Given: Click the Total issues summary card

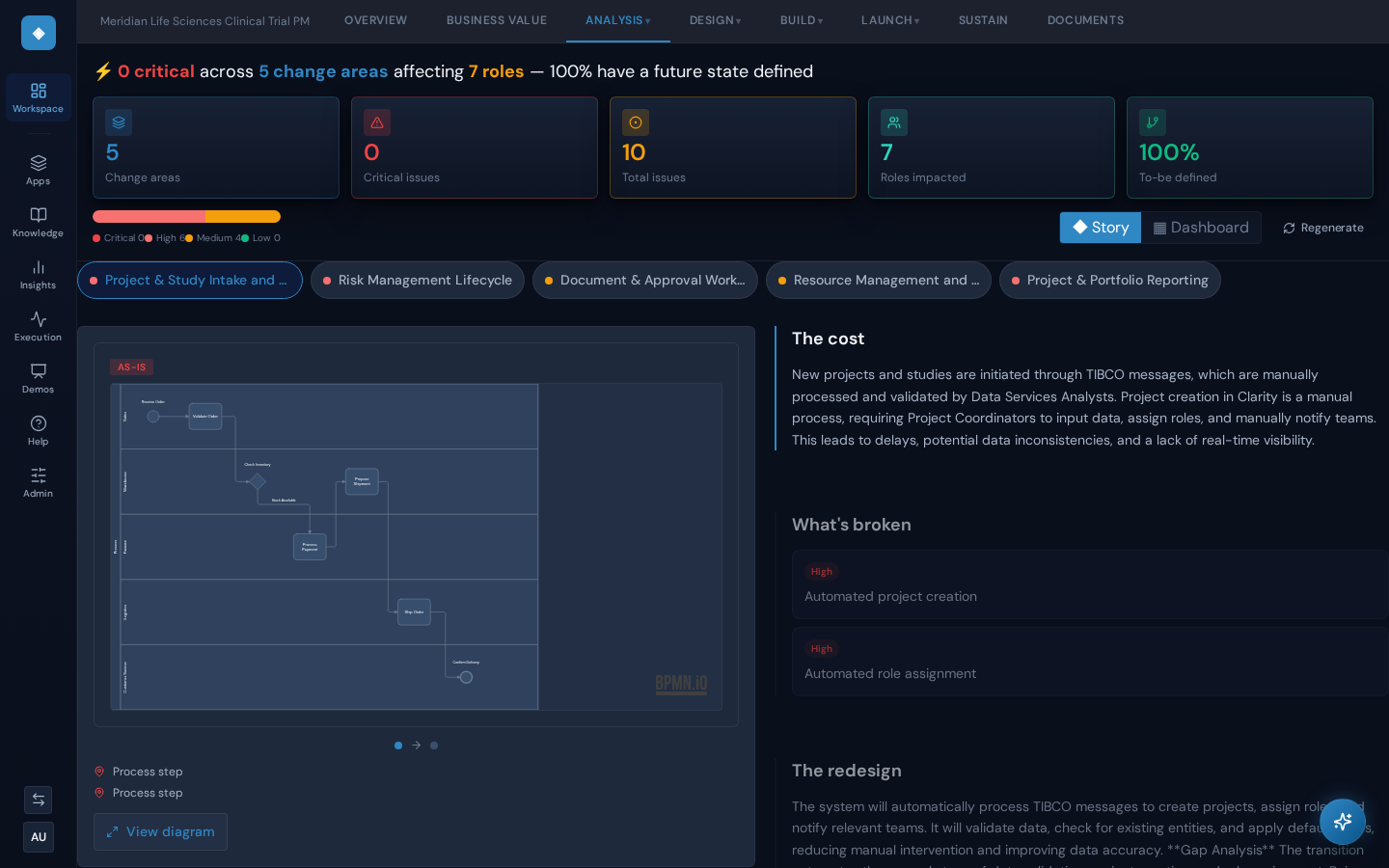Looking at the screenshot, I should click(733, 148).
